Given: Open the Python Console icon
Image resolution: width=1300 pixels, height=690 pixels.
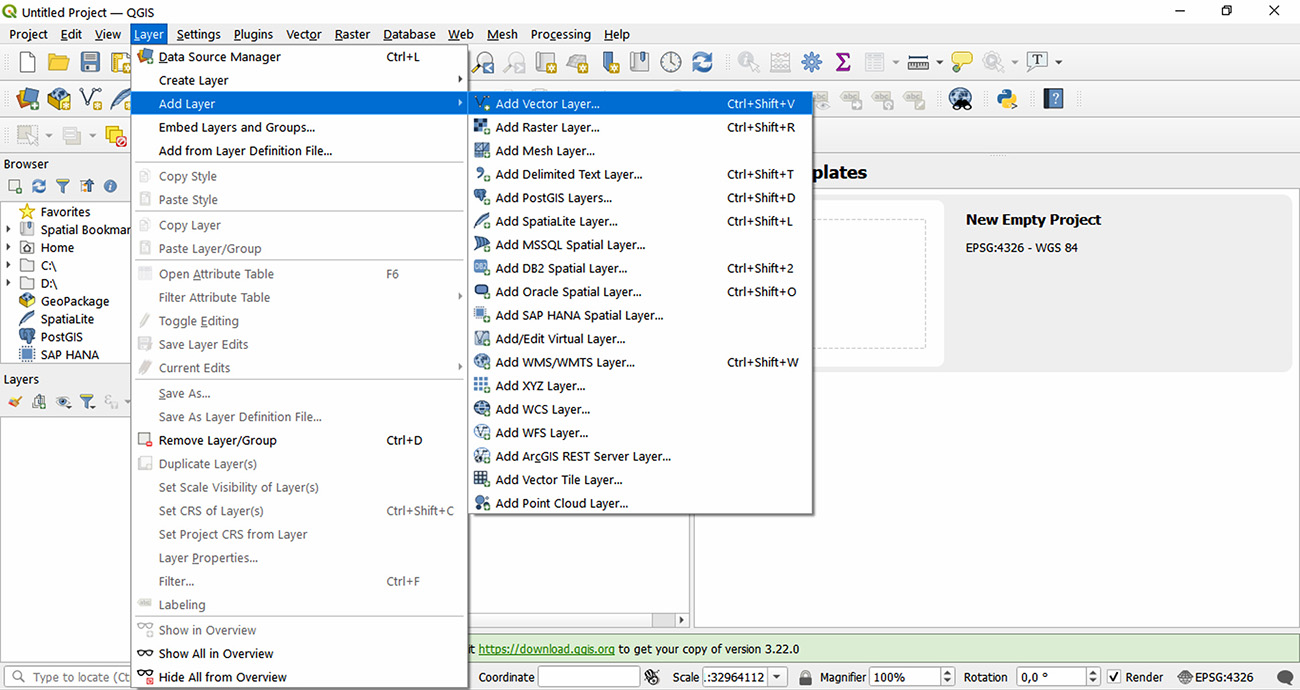Looking at the screenshot, I should point(1007,99).
